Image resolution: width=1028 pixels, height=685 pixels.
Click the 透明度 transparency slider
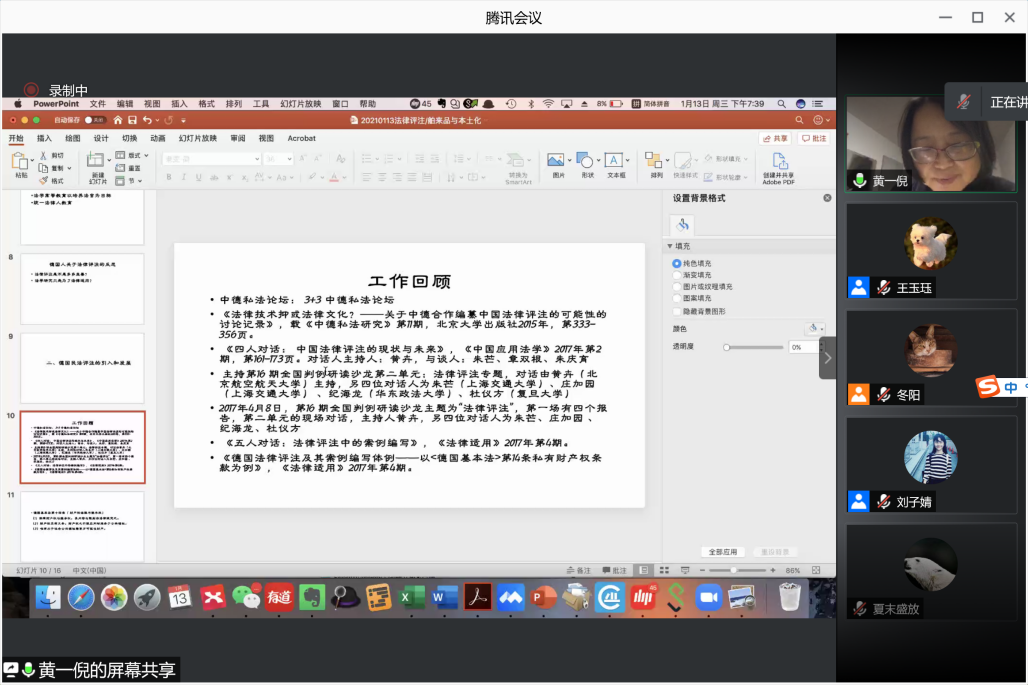[x=755, y=347]
